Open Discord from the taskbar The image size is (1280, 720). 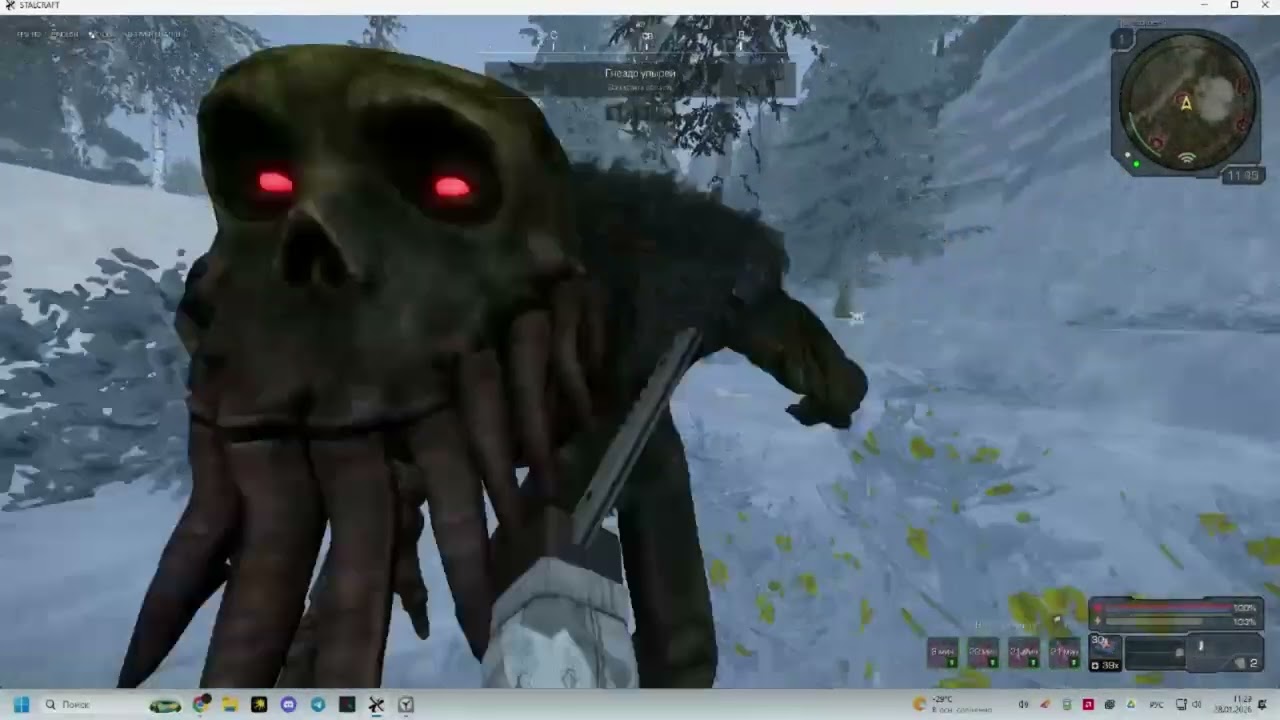tap(289, 705)
